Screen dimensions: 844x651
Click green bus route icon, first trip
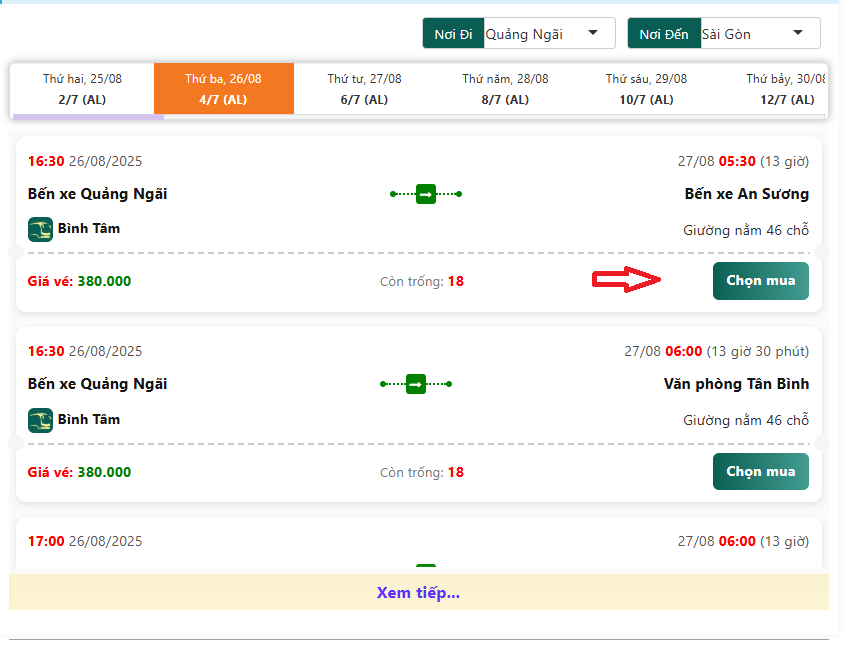click(x=425, y=194)
